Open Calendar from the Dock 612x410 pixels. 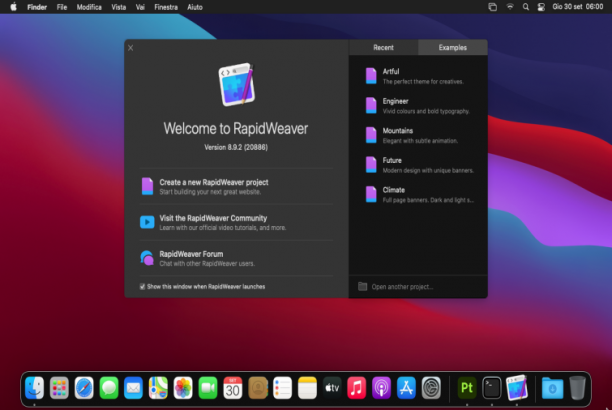click(233, 388)
